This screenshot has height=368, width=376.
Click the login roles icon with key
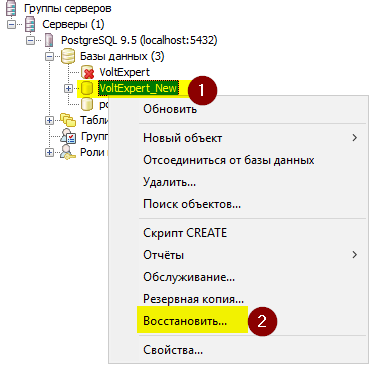[x=68, y=152]
